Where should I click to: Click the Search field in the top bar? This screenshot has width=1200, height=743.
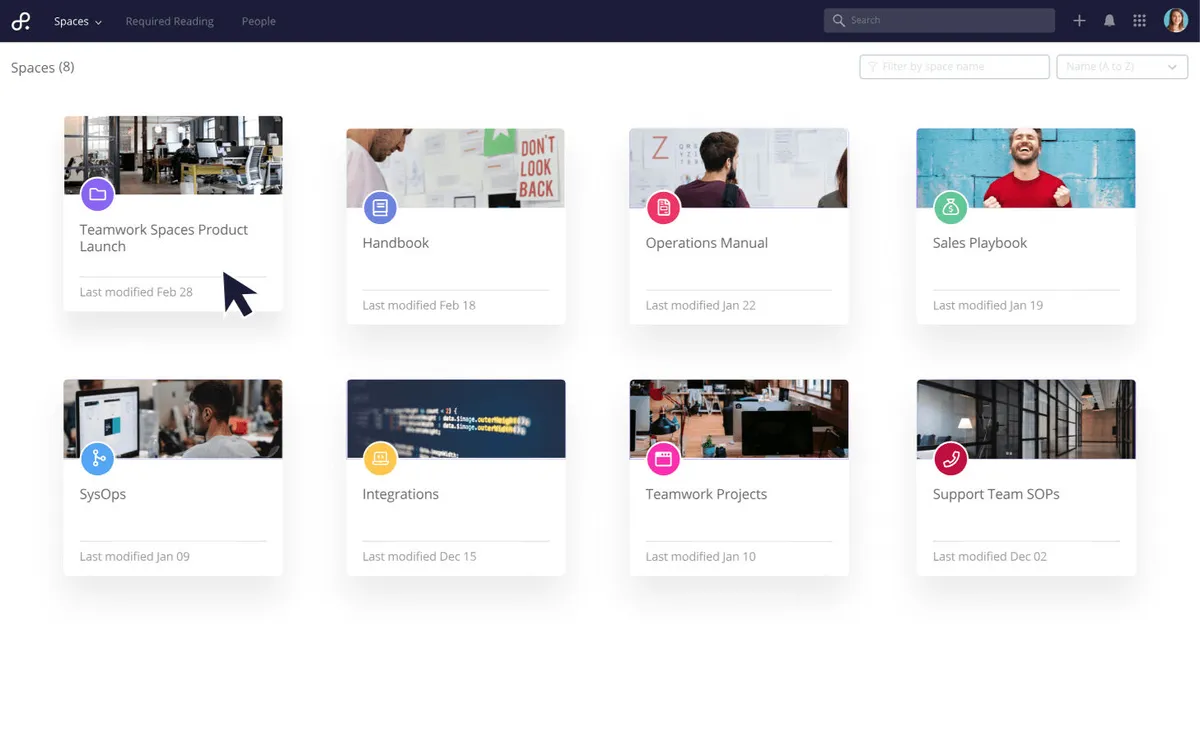939,20
